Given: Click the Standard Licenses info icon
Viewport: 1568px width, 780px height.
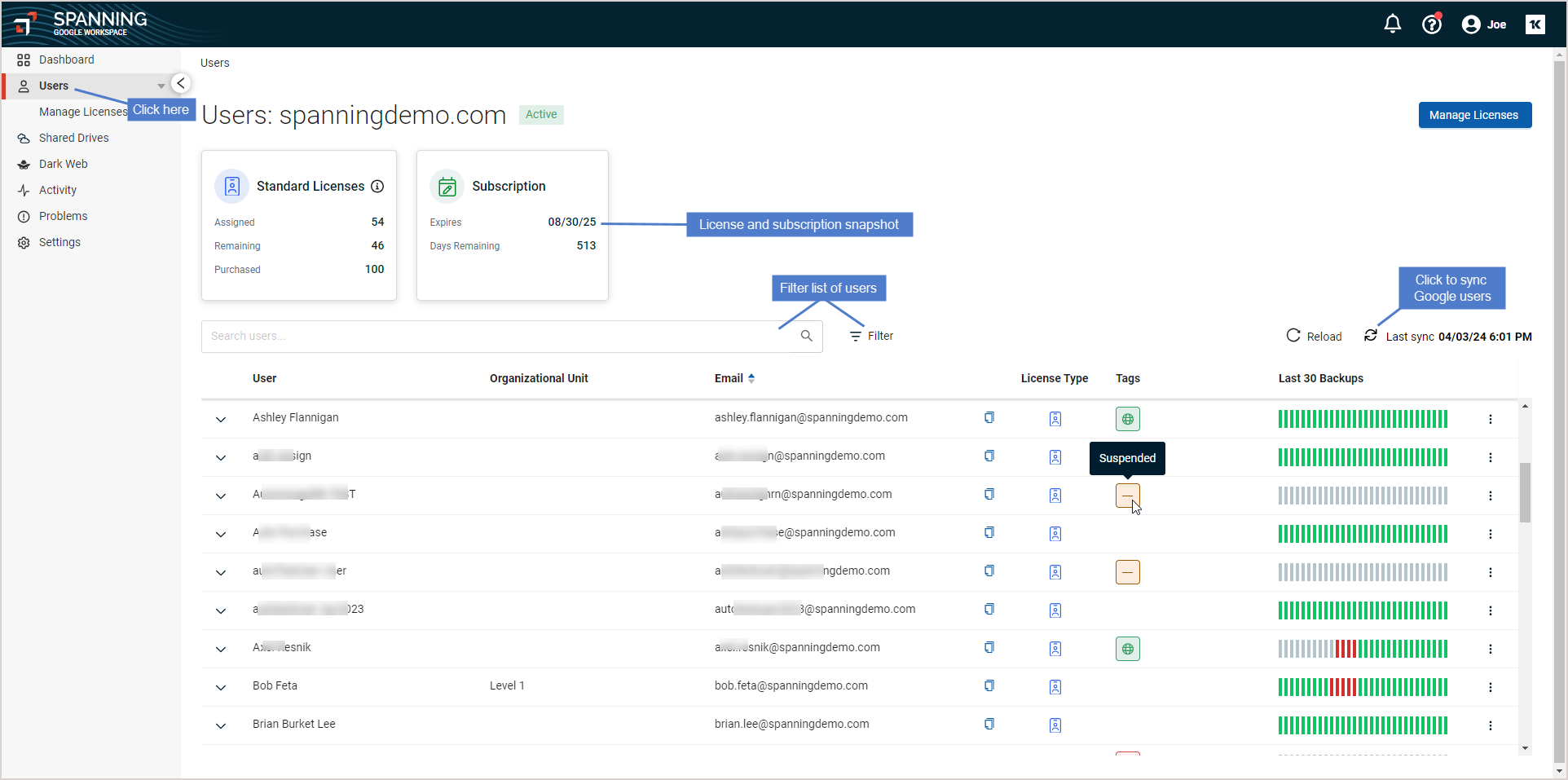Looking at the screenshot, I should [x=377, y=186].
